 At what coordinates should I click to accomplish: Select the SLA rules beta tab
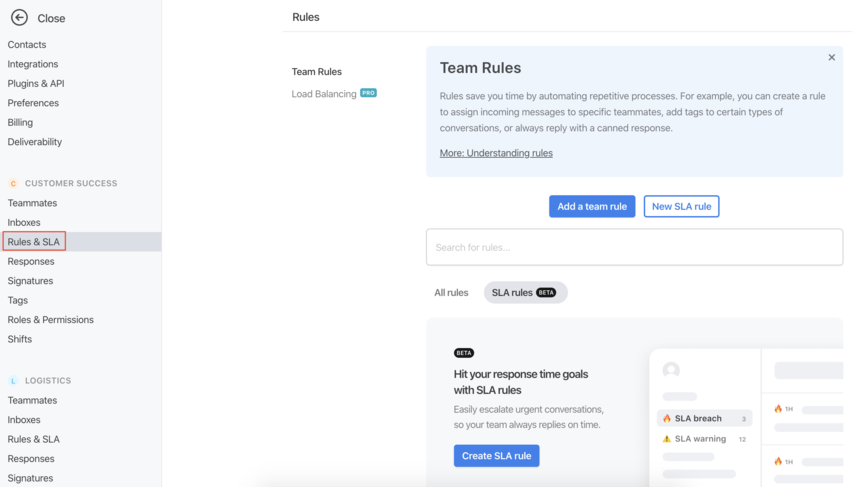click(x=525, y=292)
